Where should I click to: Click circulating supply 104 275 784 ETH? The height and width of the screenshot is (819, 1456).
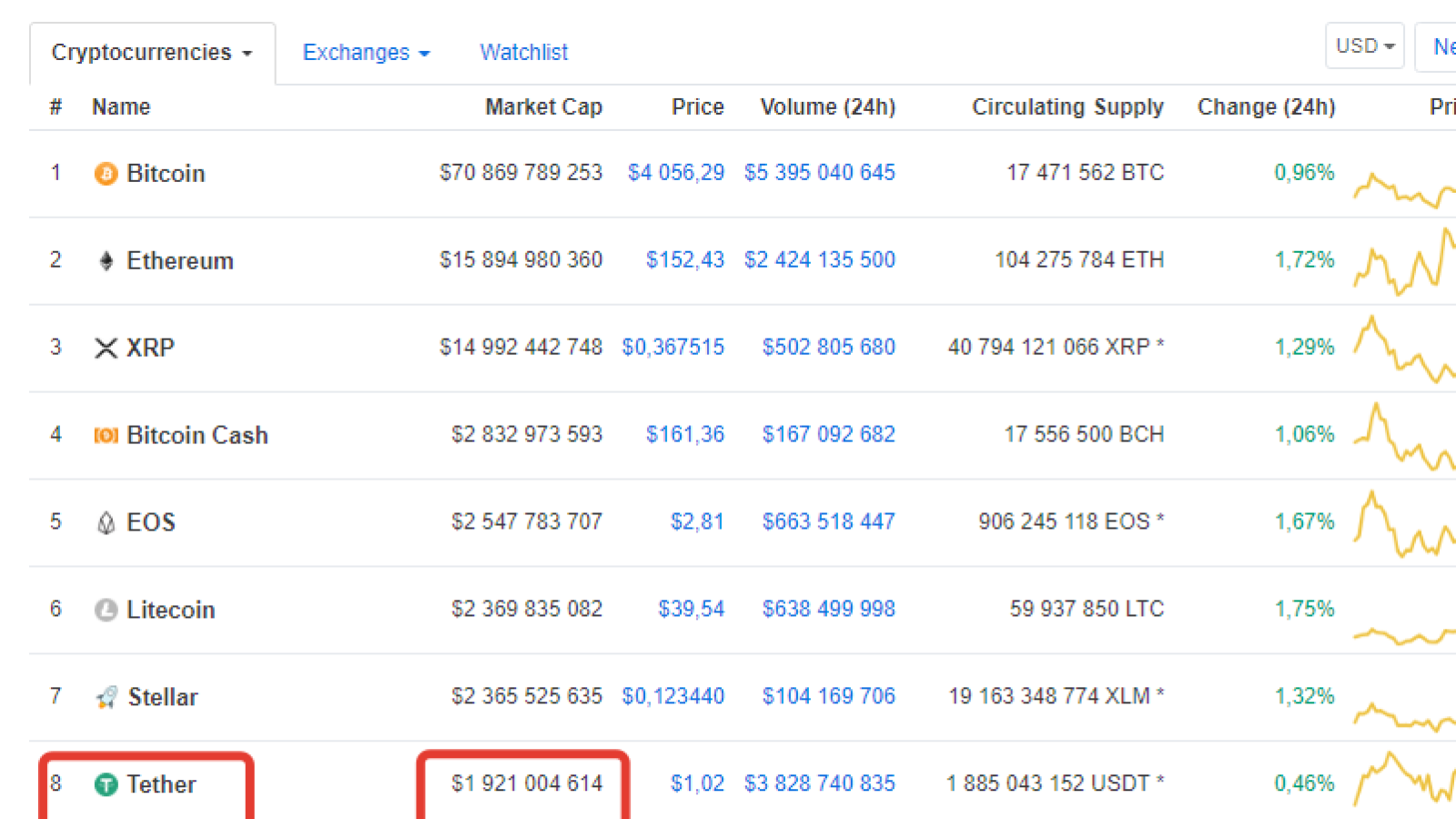coord(1079,260)
